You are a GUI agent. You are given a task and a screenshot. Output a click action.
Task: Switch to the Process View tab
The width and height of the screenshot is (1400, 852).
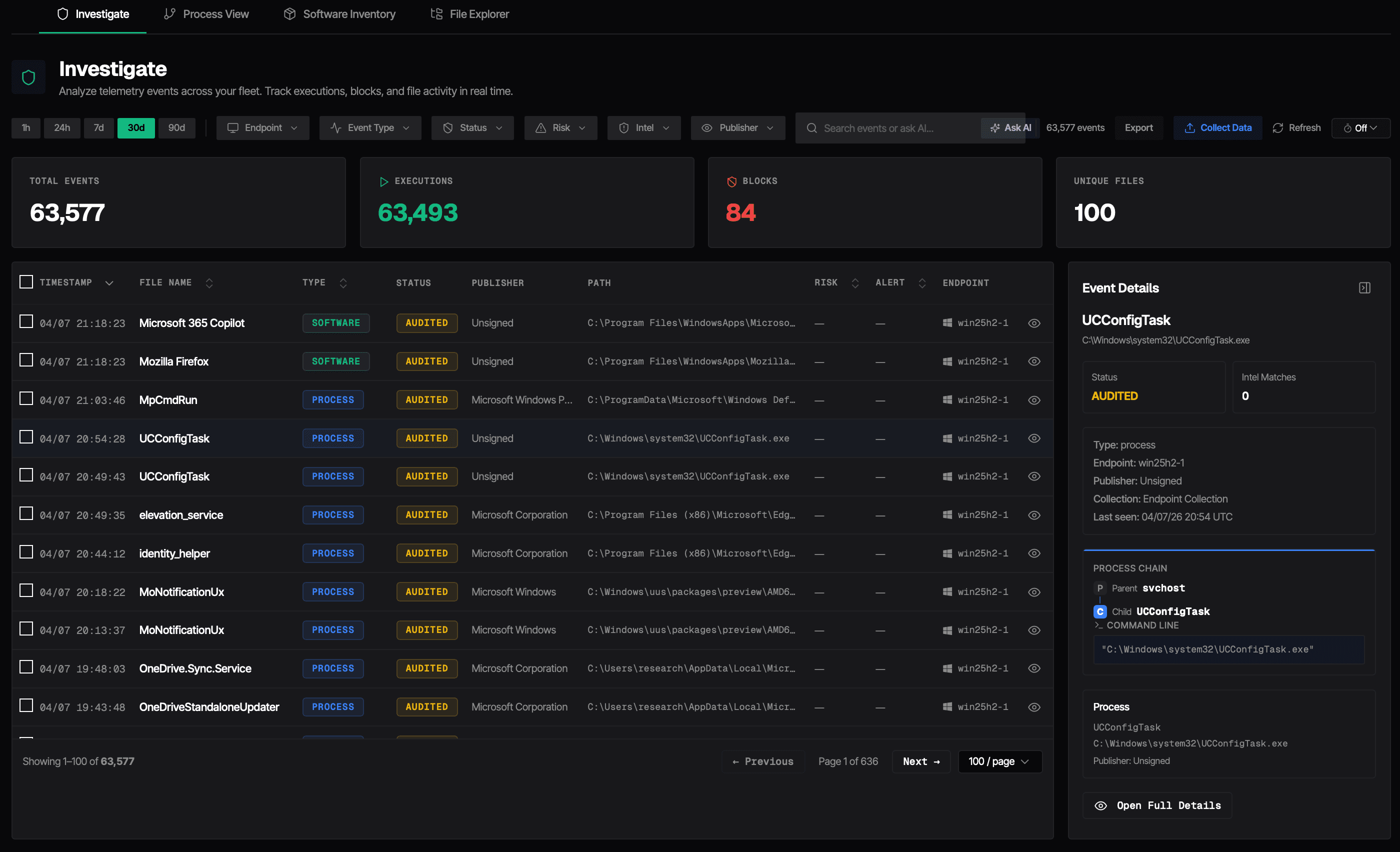206,13
